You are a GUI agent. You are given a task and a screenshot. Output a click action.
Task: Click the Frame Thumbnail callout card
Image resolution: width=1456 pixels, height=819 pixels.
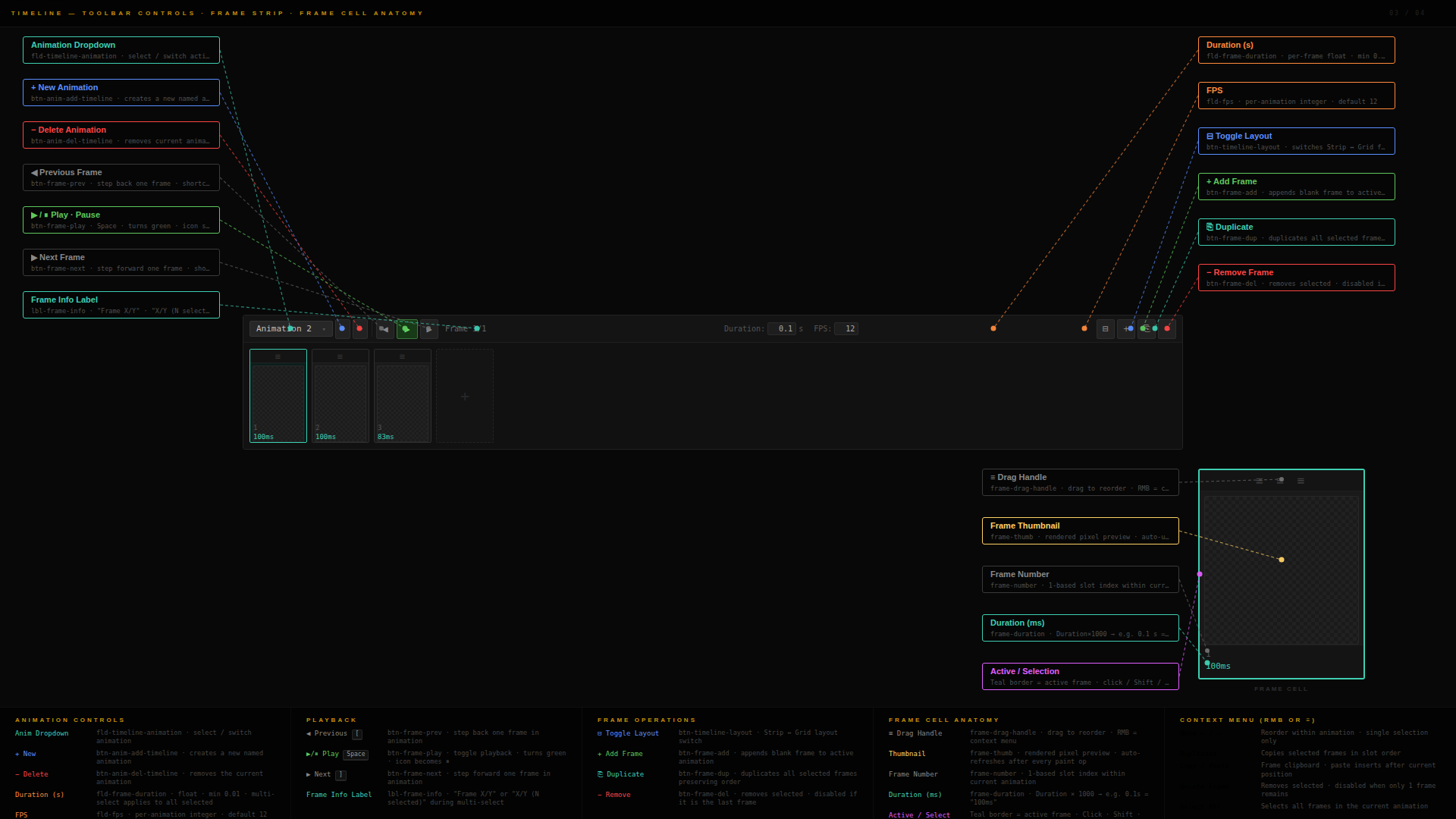click(1080, 531)
